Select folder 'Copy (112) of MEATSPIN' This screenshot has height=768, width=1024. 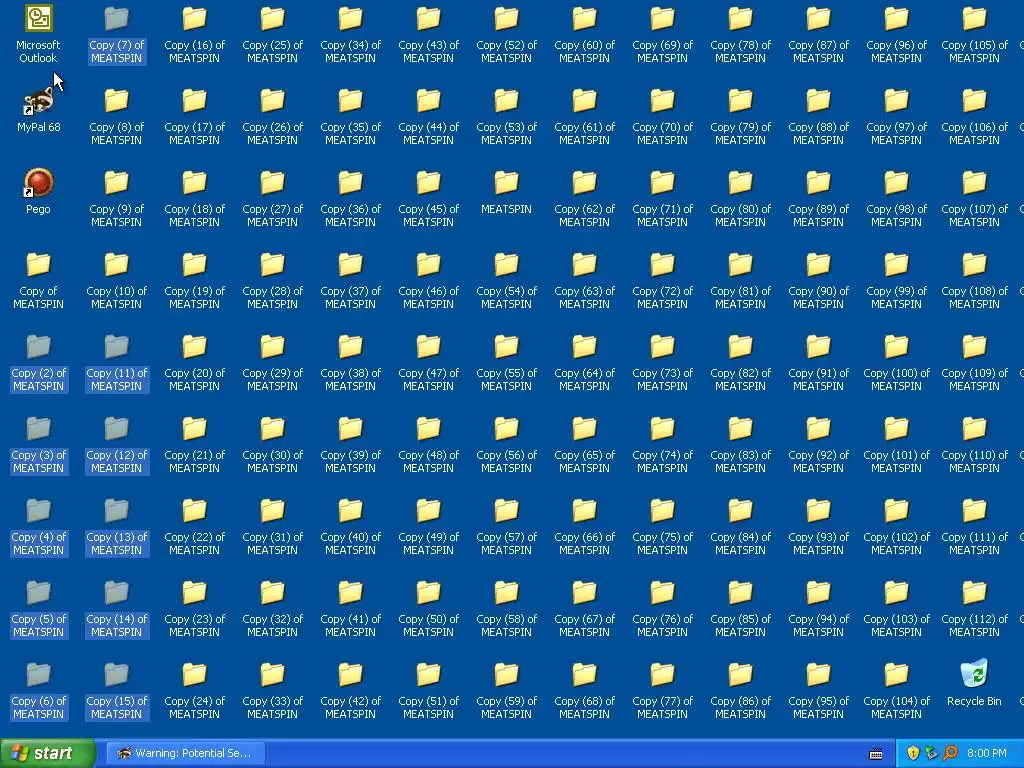(x=974, y=607)
